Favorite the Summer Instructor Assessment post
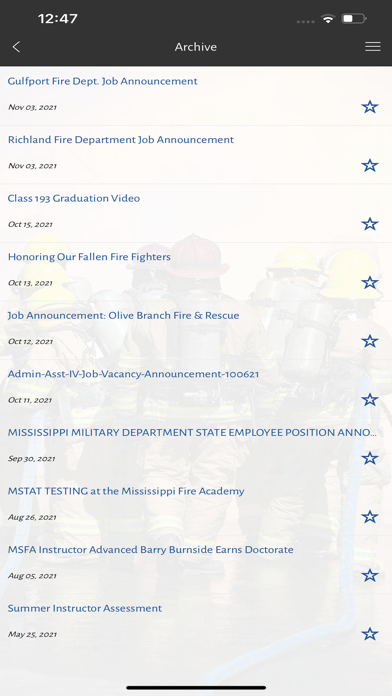The image size is (392, 696). [369, 634]
